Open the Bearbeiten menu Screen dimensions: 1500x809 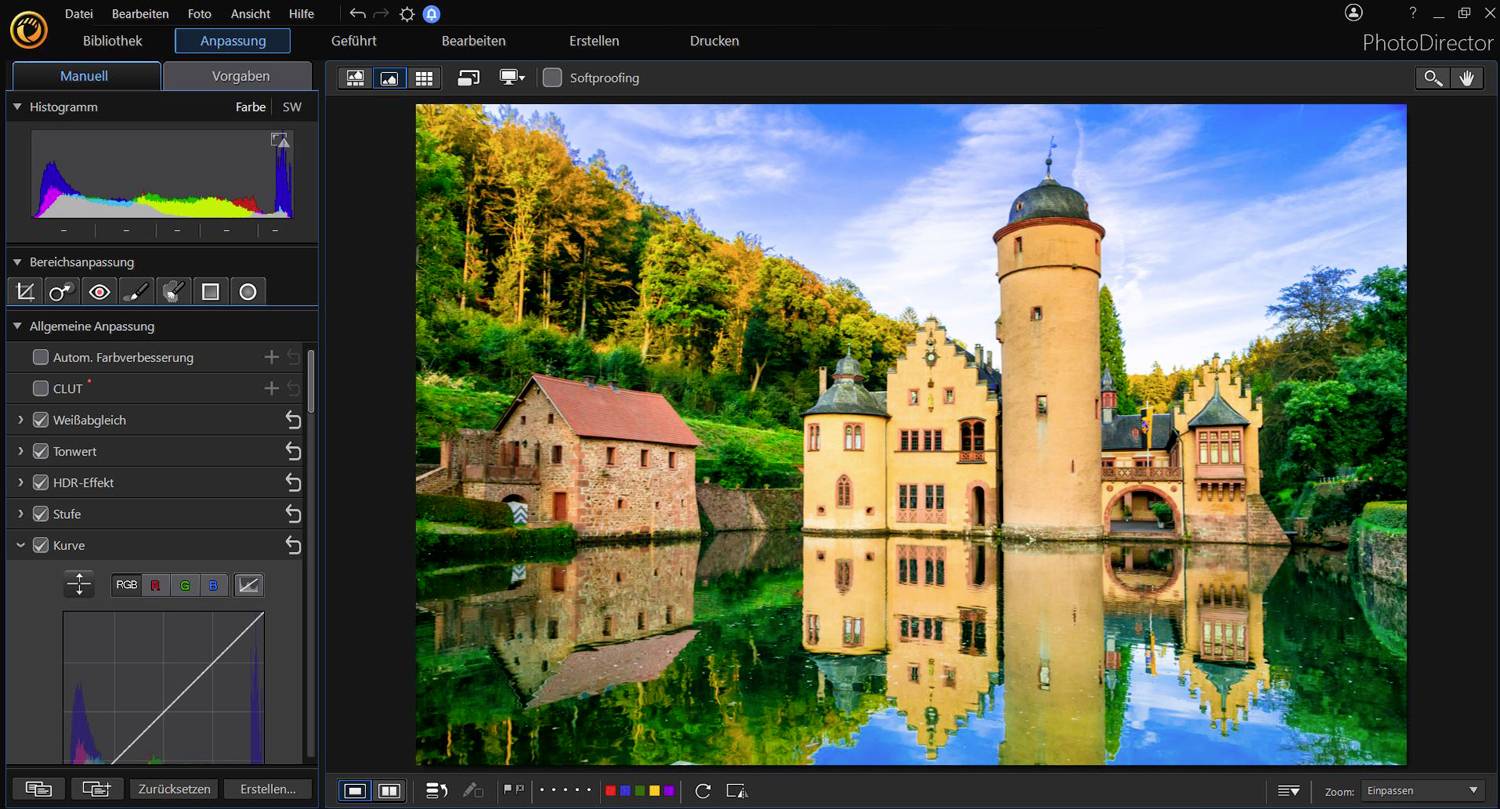139,13
